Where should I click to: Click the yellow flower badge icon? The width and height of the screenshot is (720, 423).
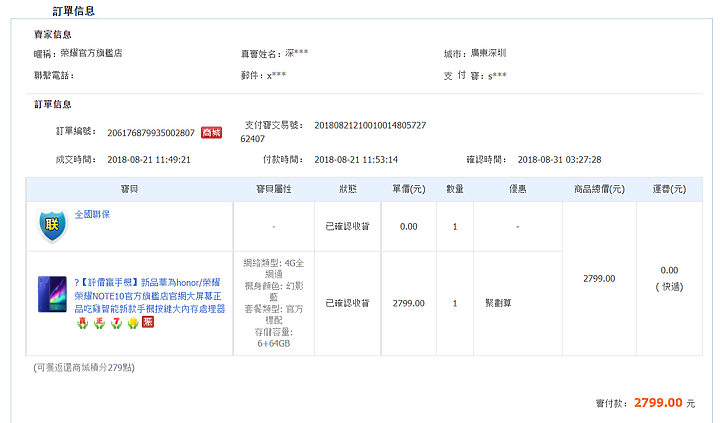tap(133, 323)
